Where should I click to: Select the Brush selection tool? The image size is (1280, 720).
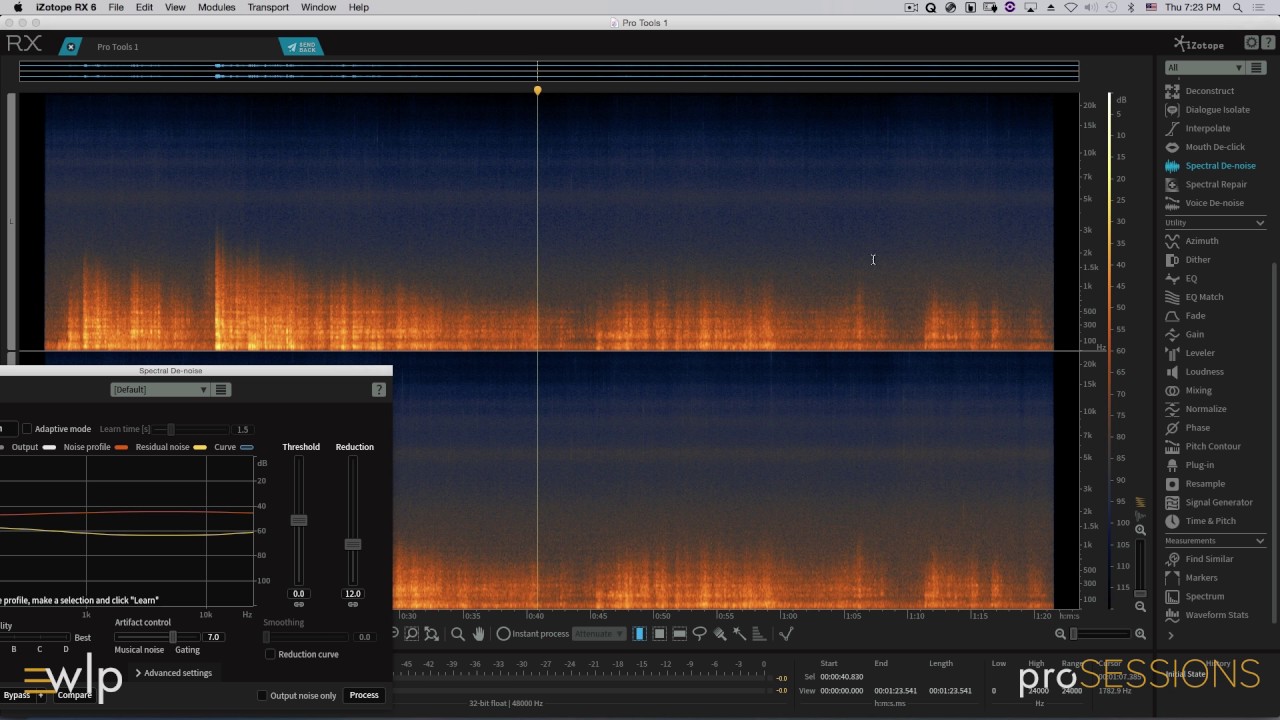[719, 634]
